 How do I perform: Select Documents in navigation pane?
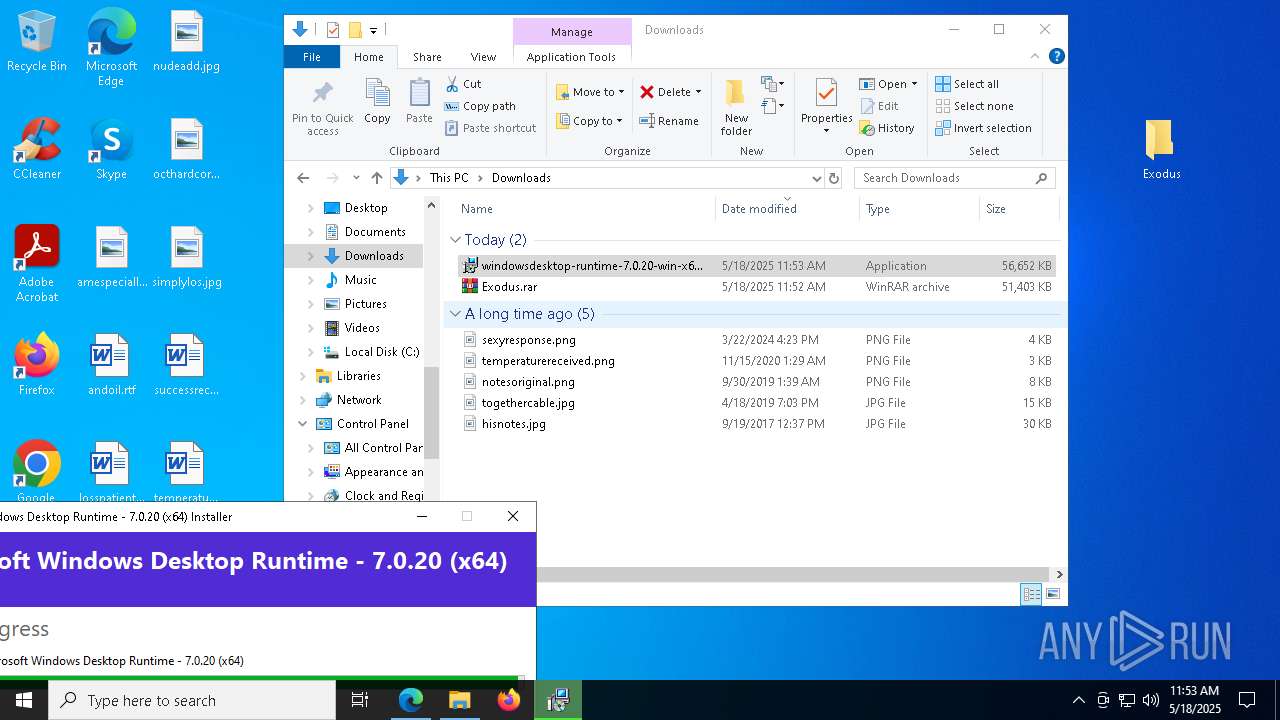coord(375,232)
